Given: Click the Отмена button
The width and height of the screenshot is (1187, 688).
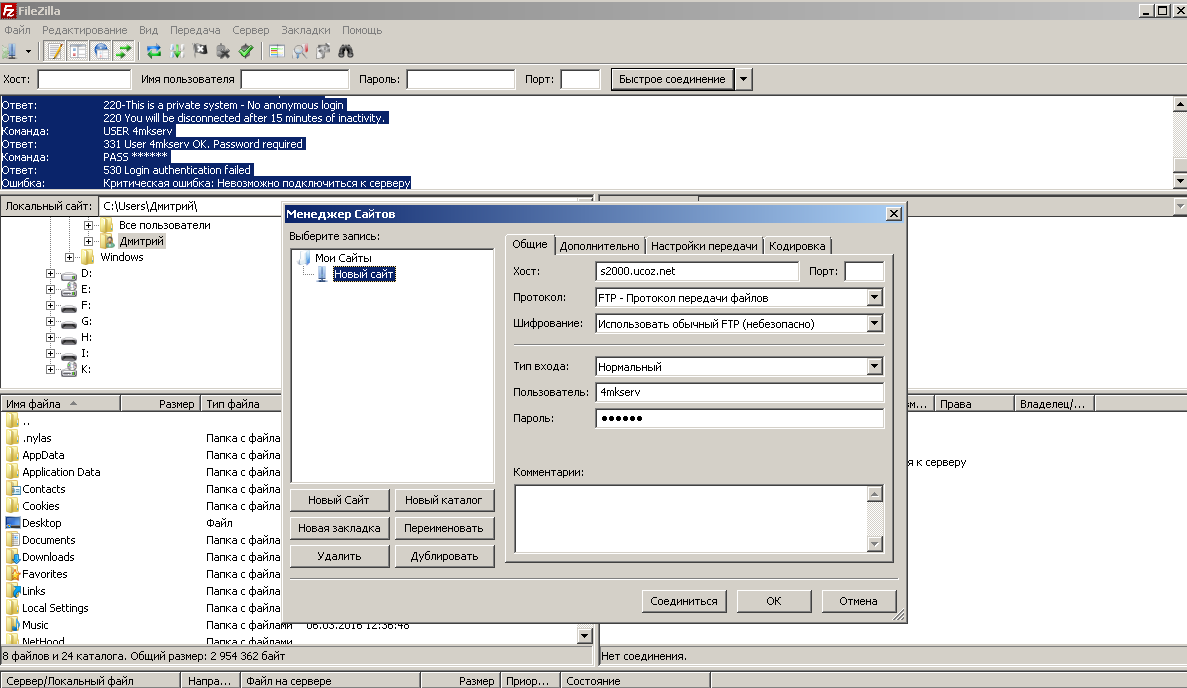Looking at the screenshot, I should point(858,601).
